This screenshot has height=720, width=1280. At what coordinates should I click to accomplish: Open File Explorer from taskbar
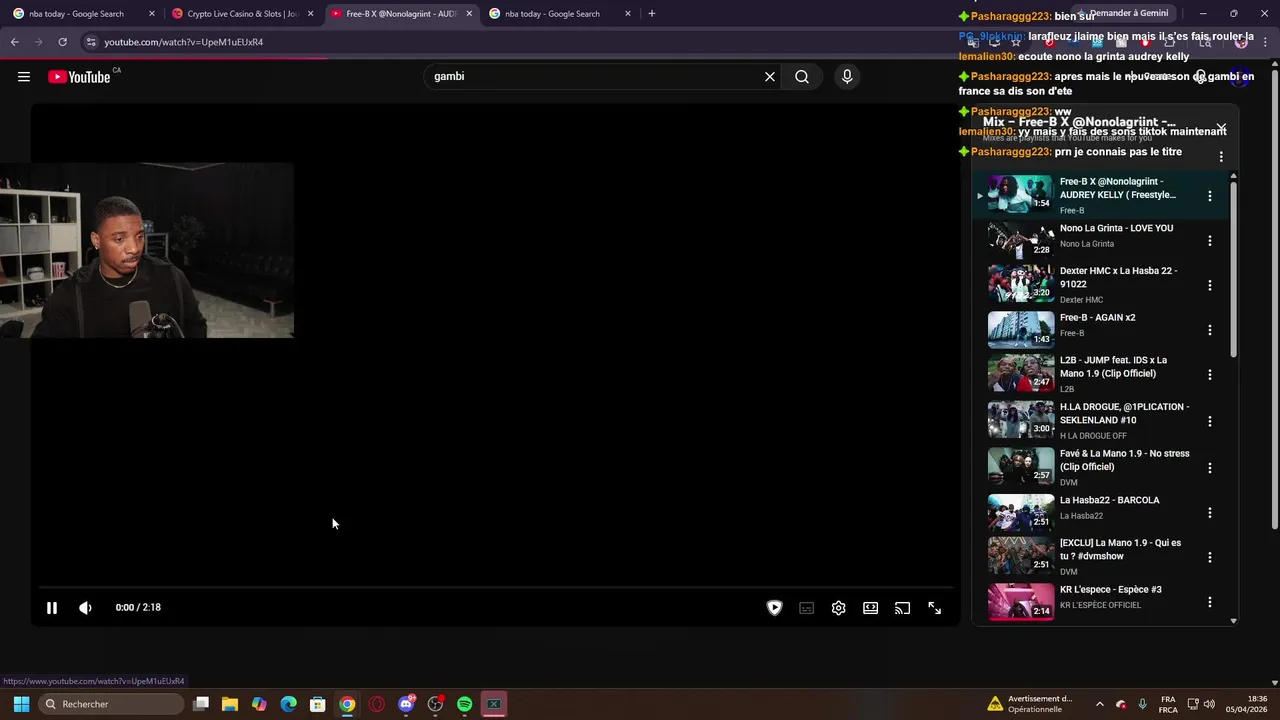(x=230, y=704)
